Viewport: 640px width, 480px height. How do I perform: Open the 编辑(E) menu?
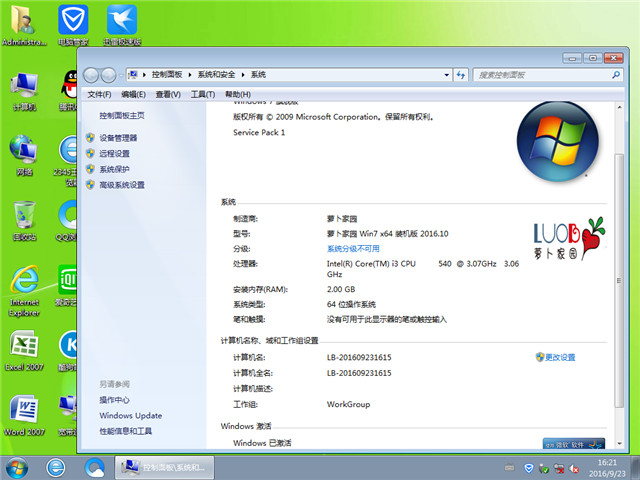point(133,94)
